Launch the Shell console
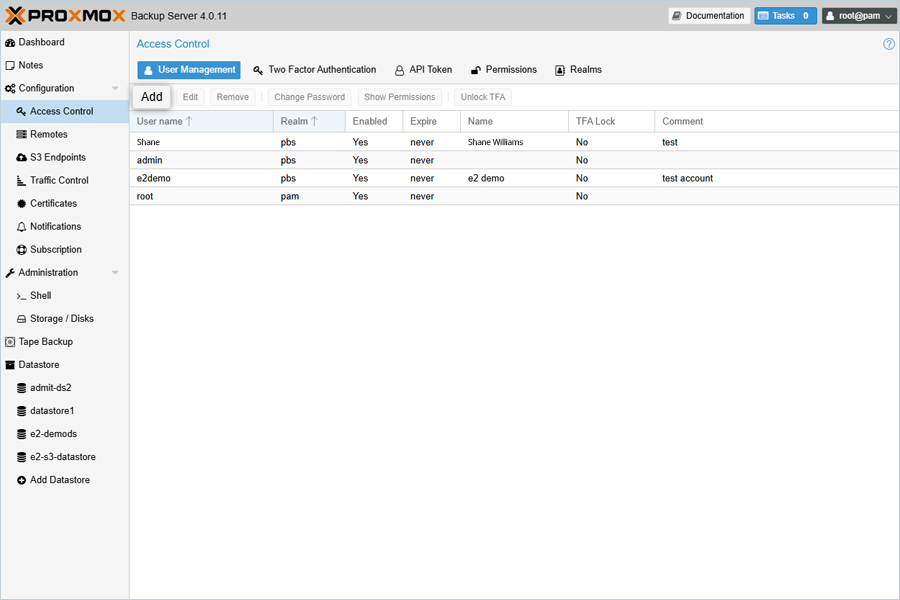Screen dimensions: 900x600 pyautogui.click(x=40, y=295)
